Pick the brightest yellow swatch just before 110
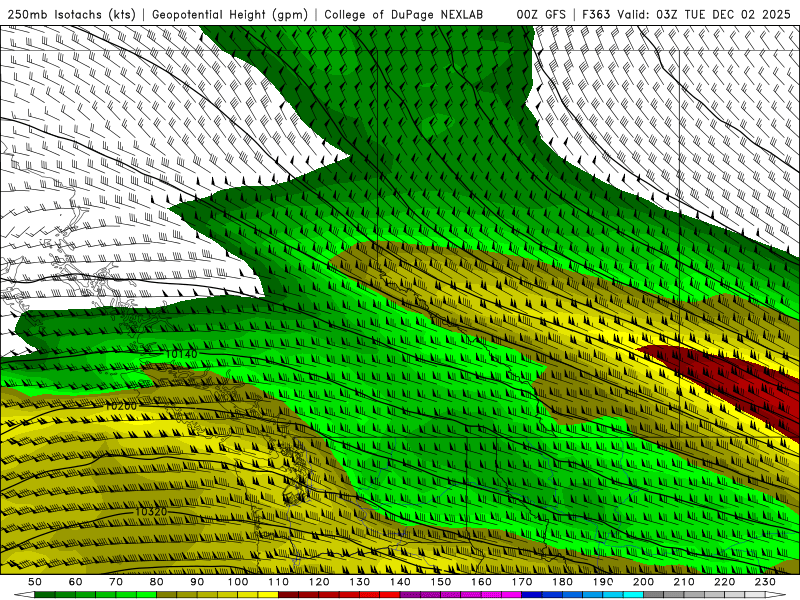 point(268,595)
